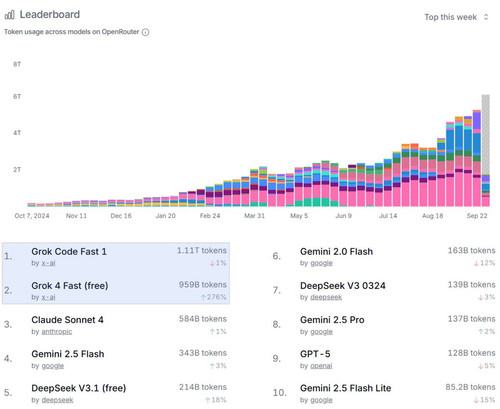Open the DeepSeek V3 0324 model
The image size is (500, 409).
(343, 286)
